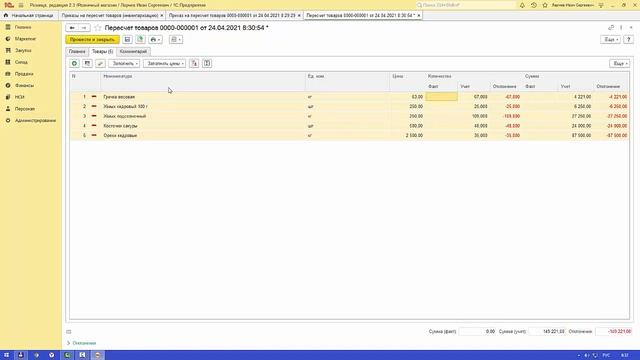
Task: Open the Главное sidebar section
Action: [23, 27]
